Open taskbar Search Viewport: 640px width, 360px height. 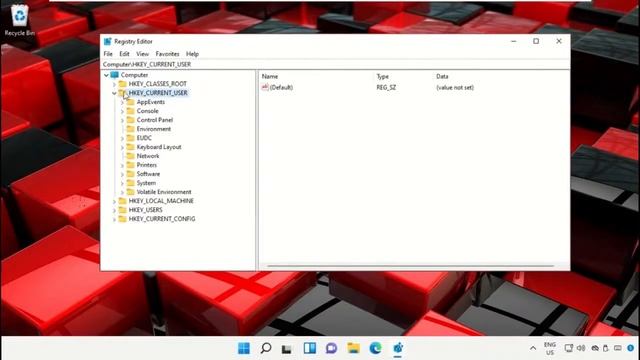[266, 348]
